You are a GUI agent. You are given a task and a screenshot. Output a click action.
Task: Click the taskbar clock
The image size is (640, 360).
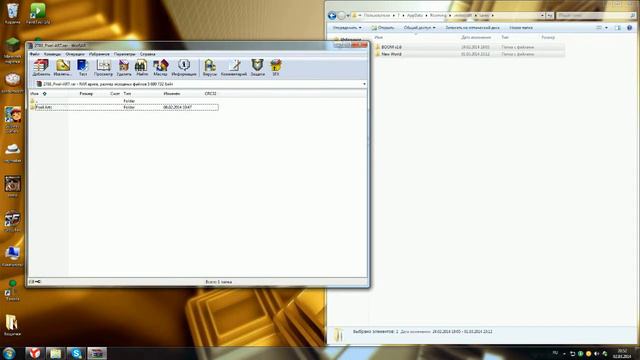pos(622,353)
